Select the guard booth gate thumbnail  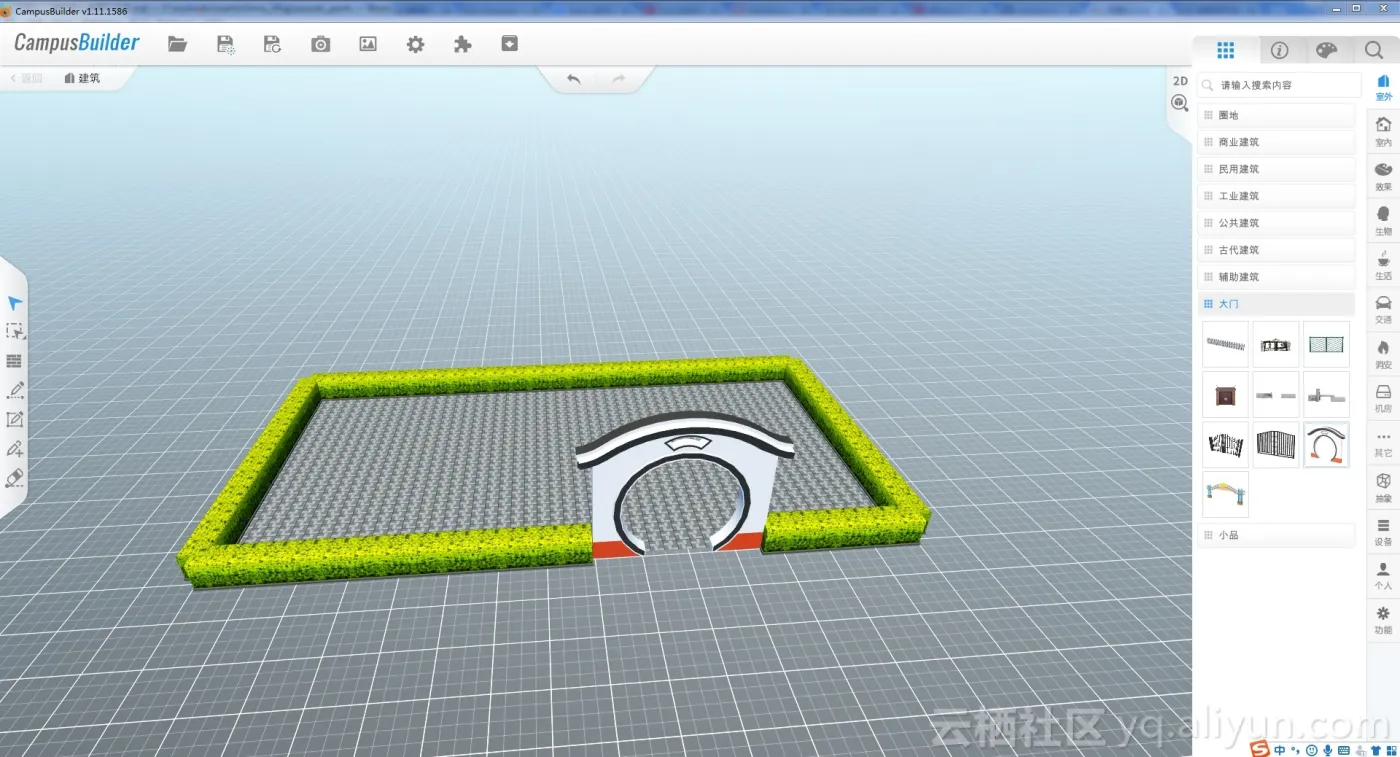(x=1326, y=395)
